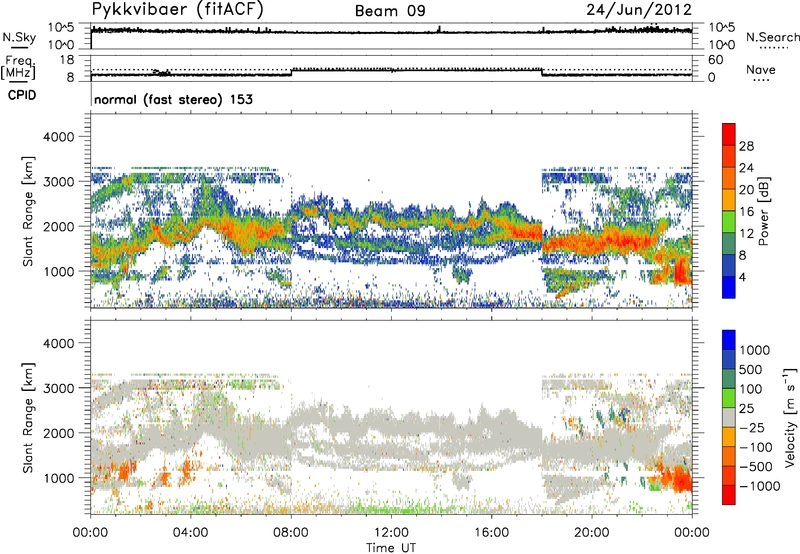The image size is (800, 554).
Task: Click the '16' tick on Power scale
Action: click(x=746, y=212)
